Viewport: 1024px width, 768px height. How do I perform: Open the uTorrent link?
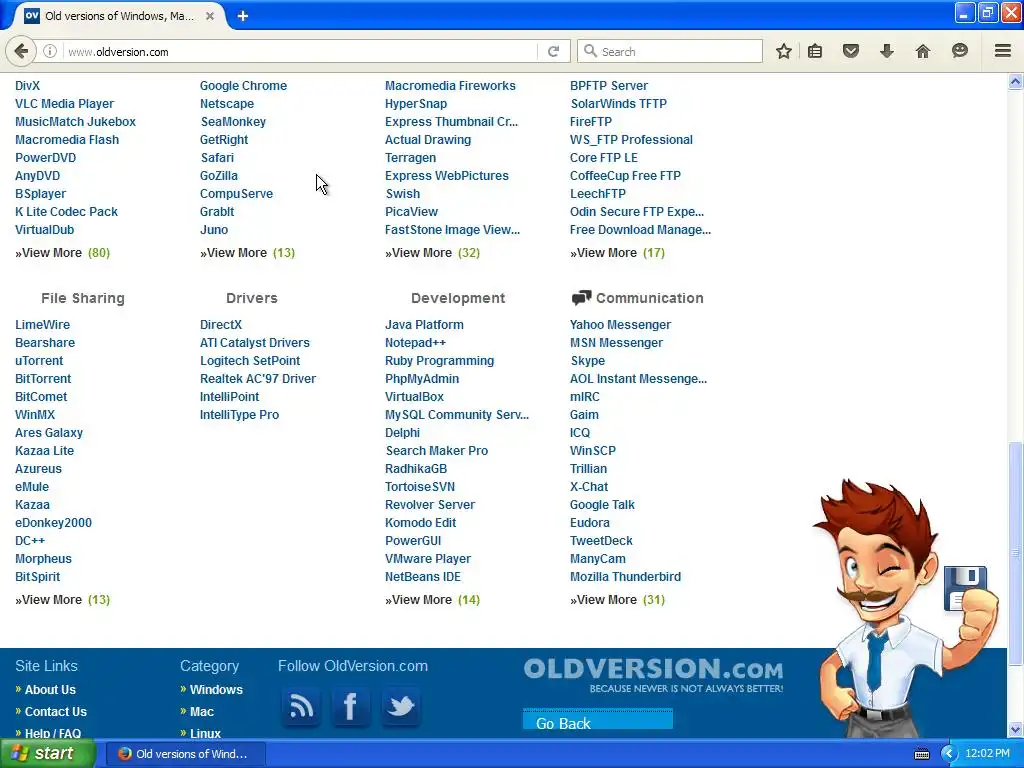click(x=39, y=360)
